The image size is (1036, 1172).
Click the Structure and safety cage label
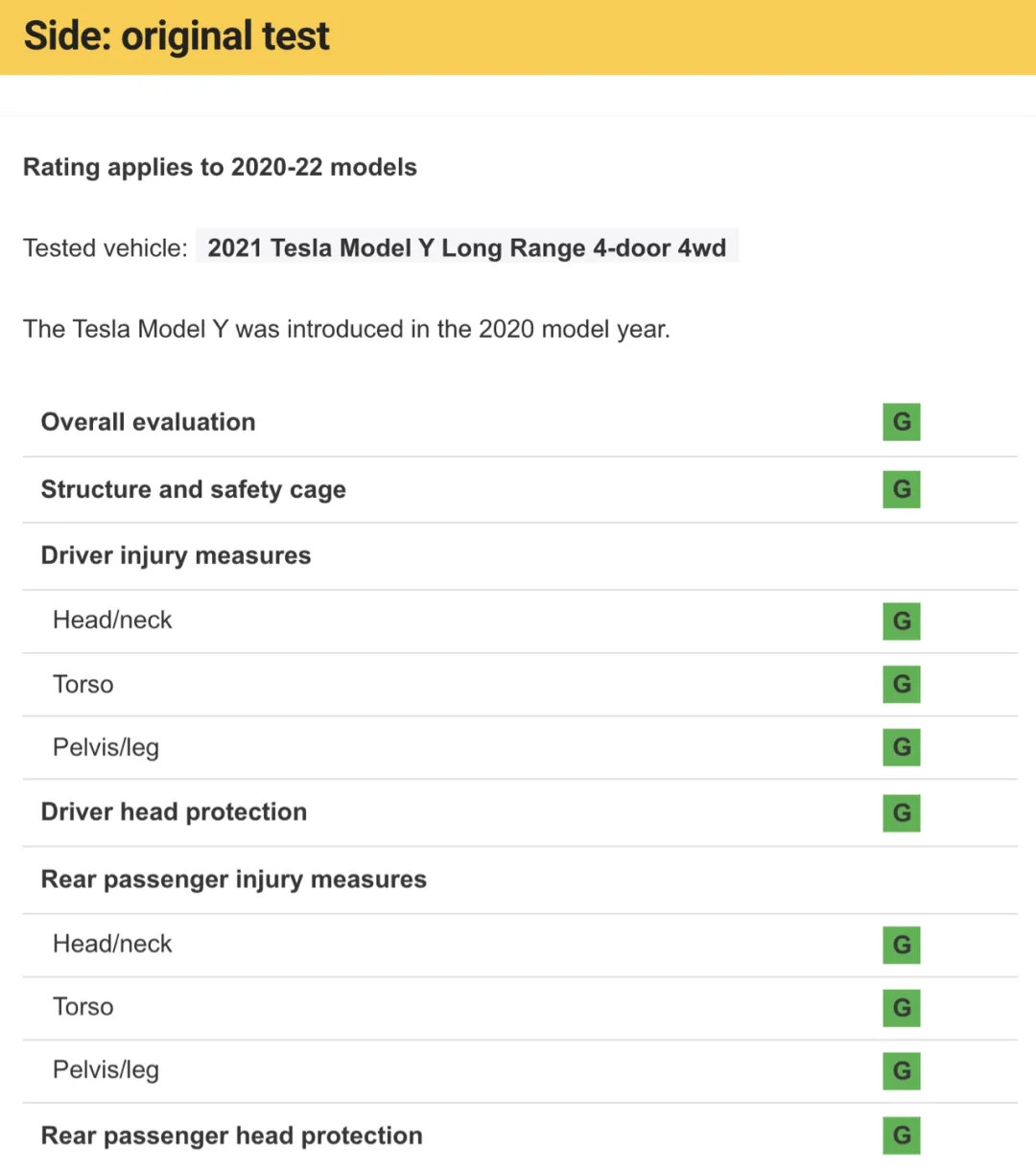(193, 489)
